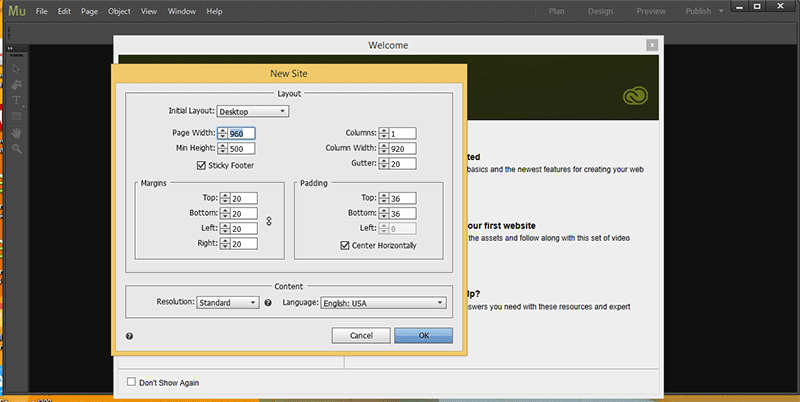Open the Window menu
Viewport: 800px width, 402px height.
click(x=182, y=11)
